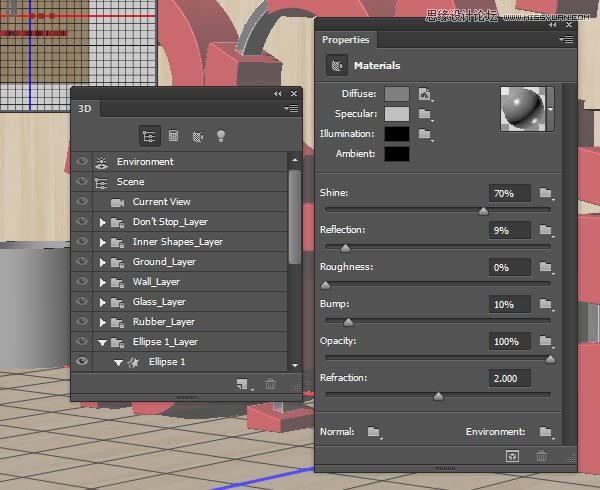Open the Roughness texture folder icon

[546, 267]
